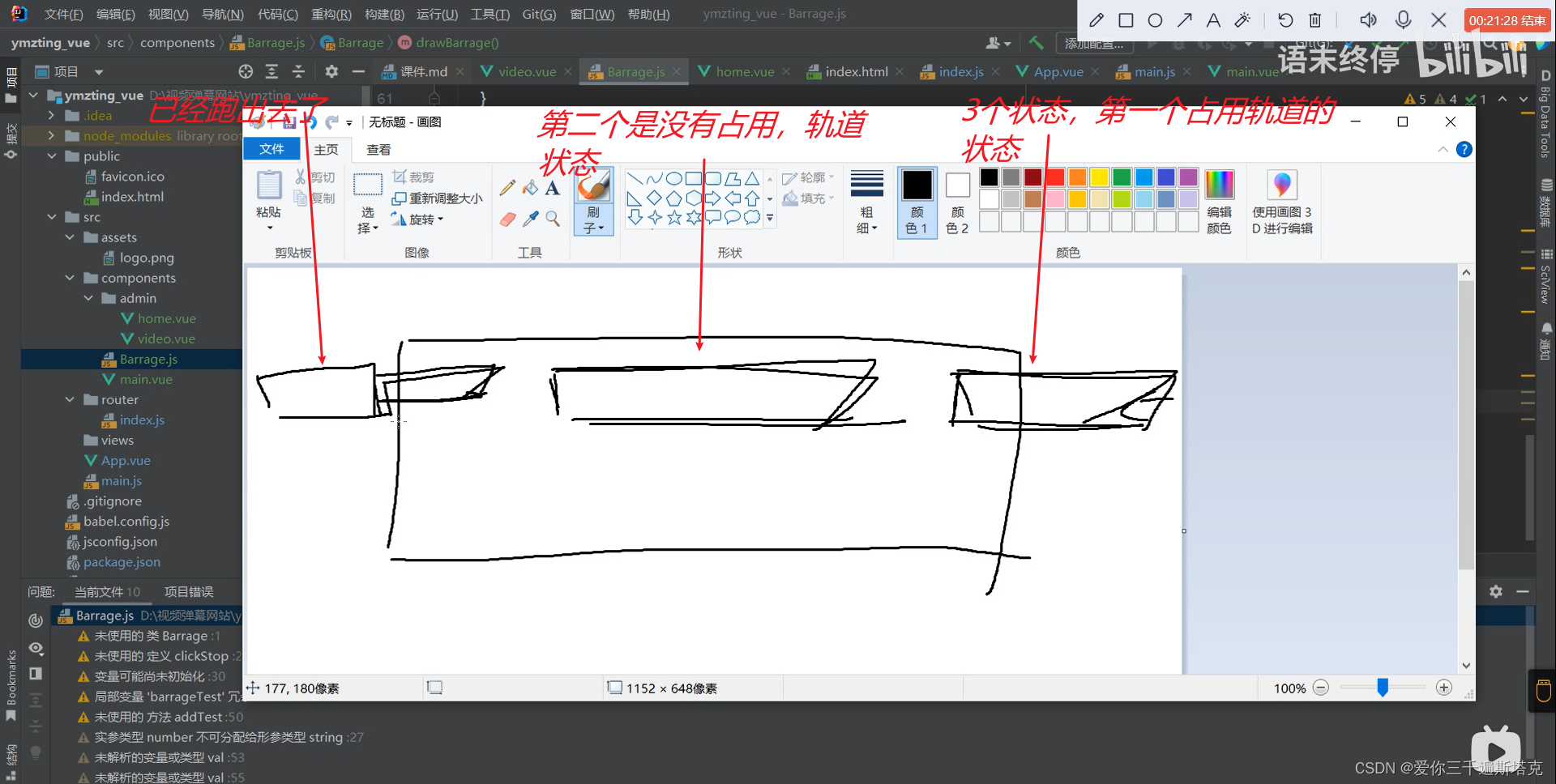Click the Add Configuration button
The height and width of the screenshot is (784, 1556).
1093,44
